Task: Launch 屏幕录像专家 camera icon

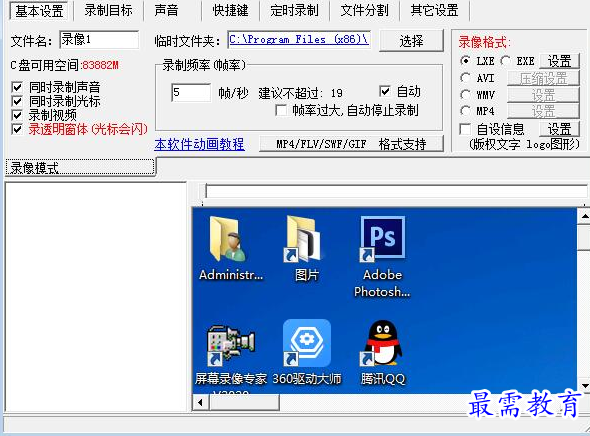Action: 230,345
